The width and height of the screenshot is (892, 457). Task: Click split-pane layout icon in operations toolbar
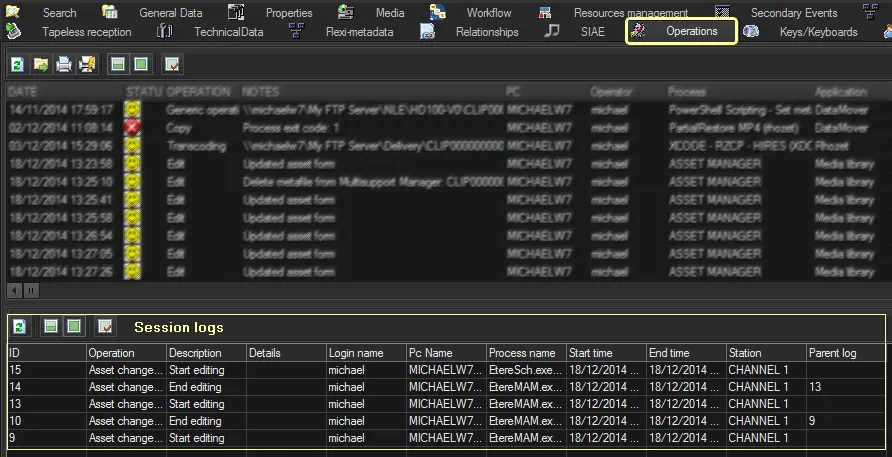coord(118,65)
